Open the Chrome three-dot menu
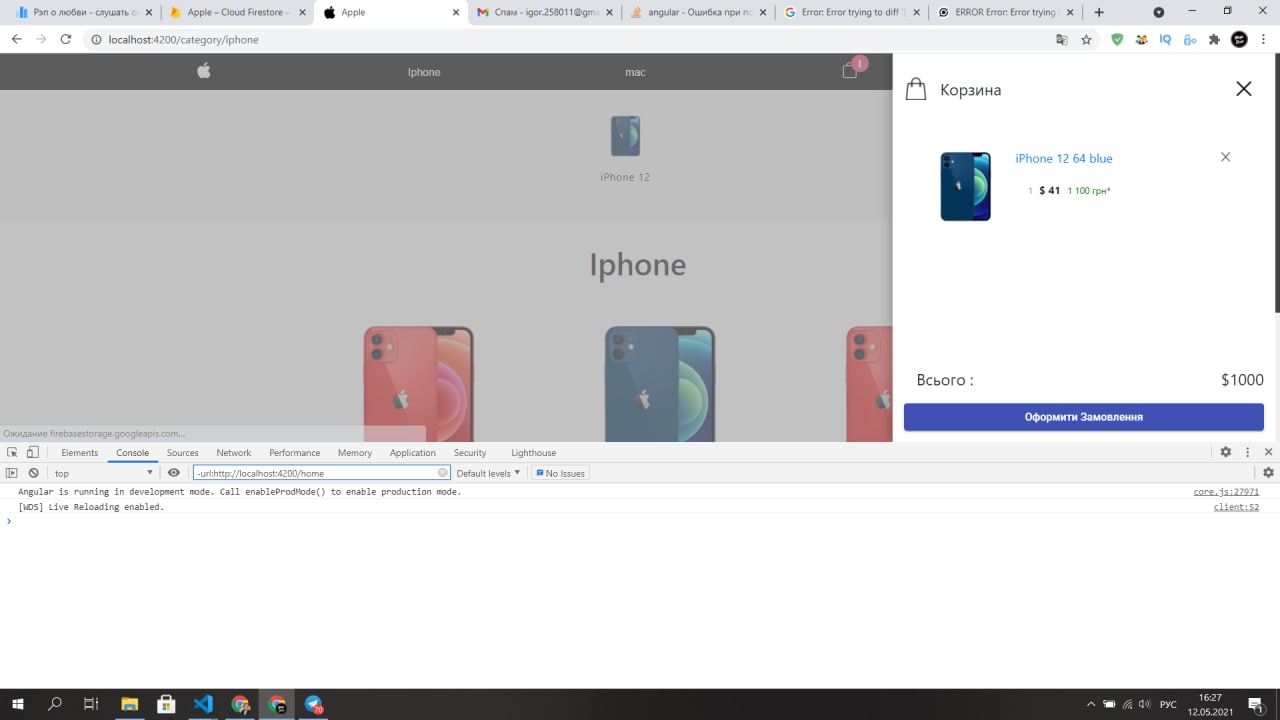Viewport: 1280px width, 720px height. [x=1264, y=40]
